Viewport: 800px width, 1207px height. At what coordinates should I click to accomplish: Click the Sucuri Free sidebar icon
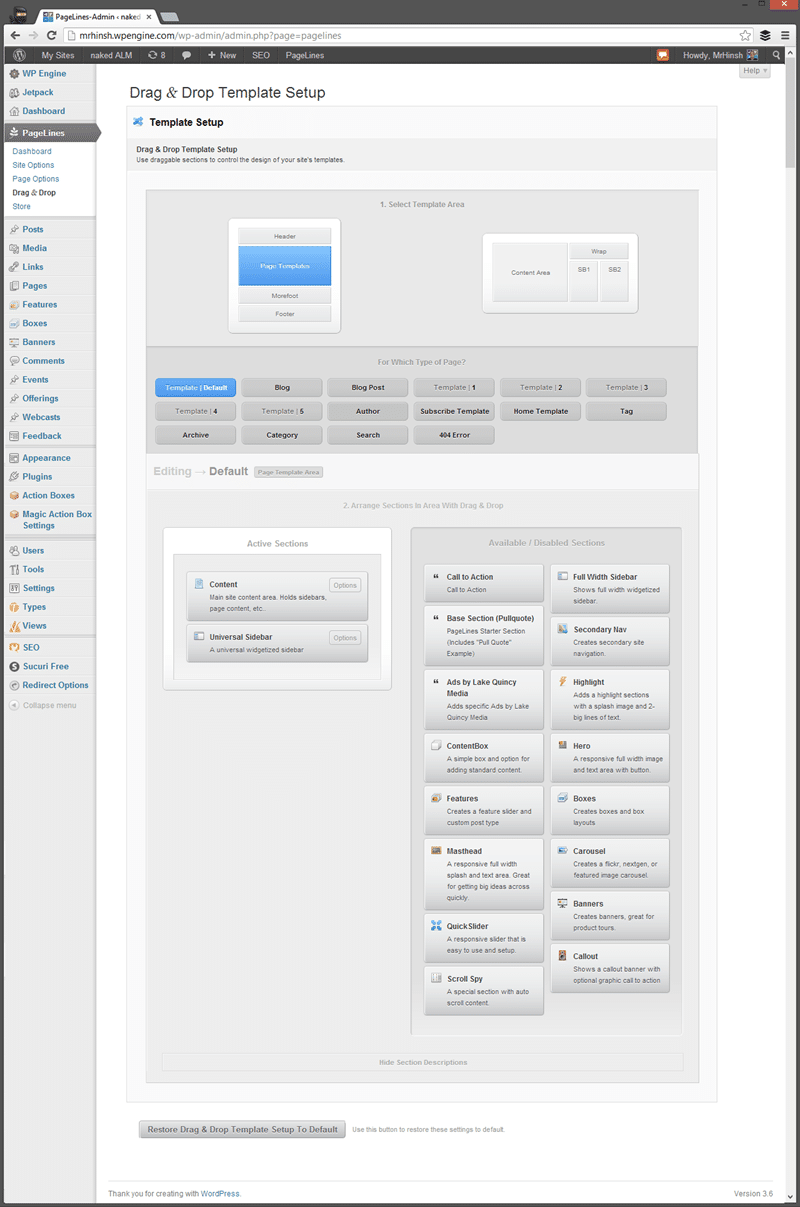(x=14, y=666)
